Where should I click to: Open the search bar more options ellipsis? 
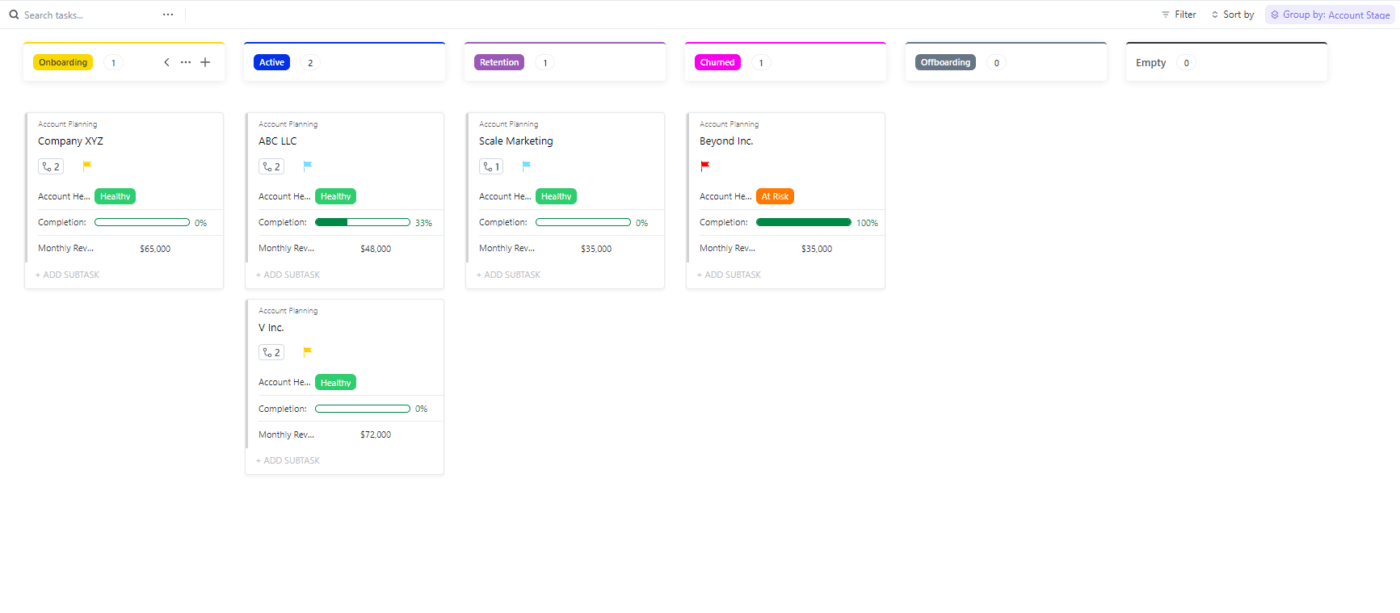coord(167,15)
